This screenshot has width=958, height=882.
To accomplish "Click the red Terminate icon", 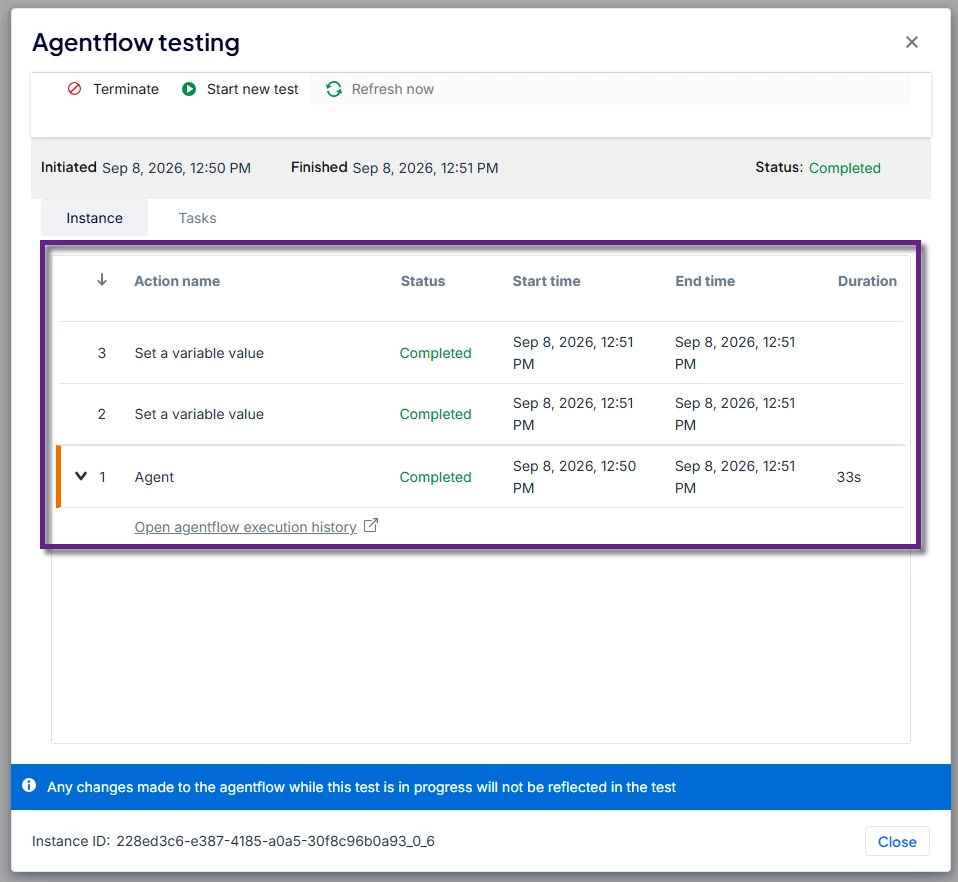I will (x=75, y=89).
